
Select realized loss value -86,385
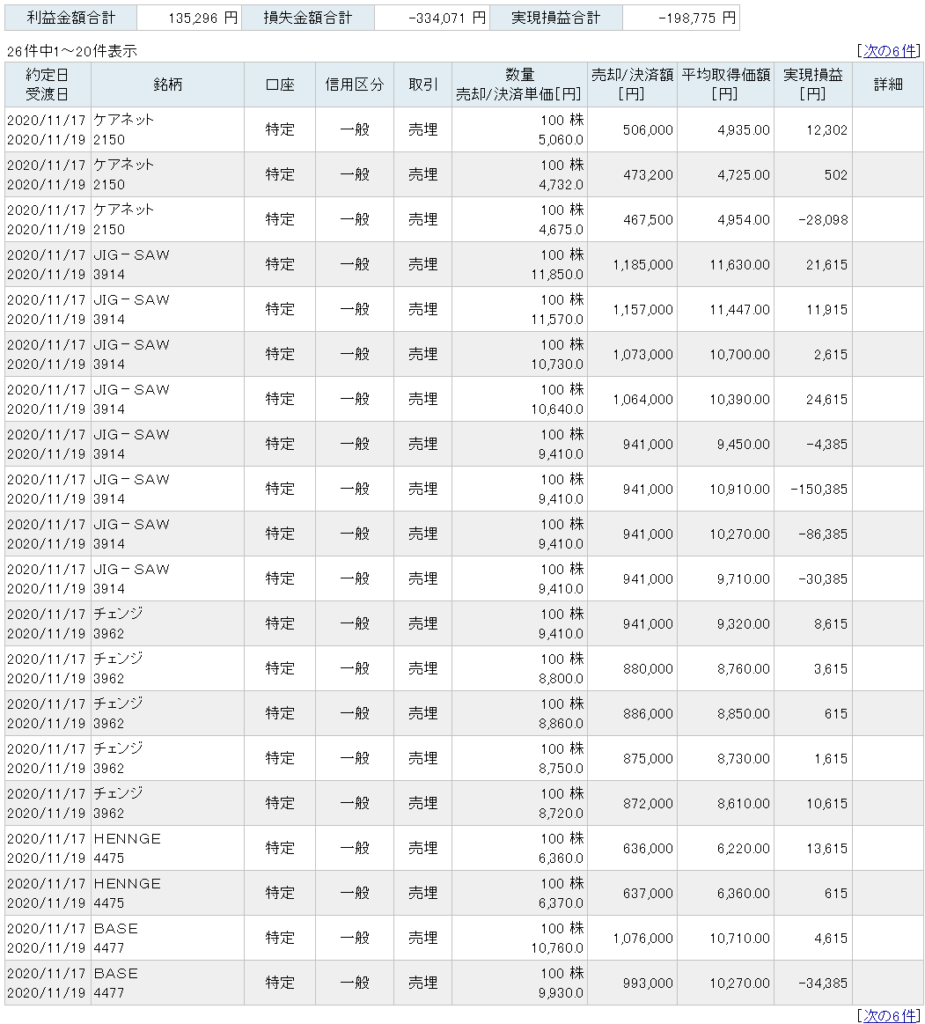pos(822,534)
